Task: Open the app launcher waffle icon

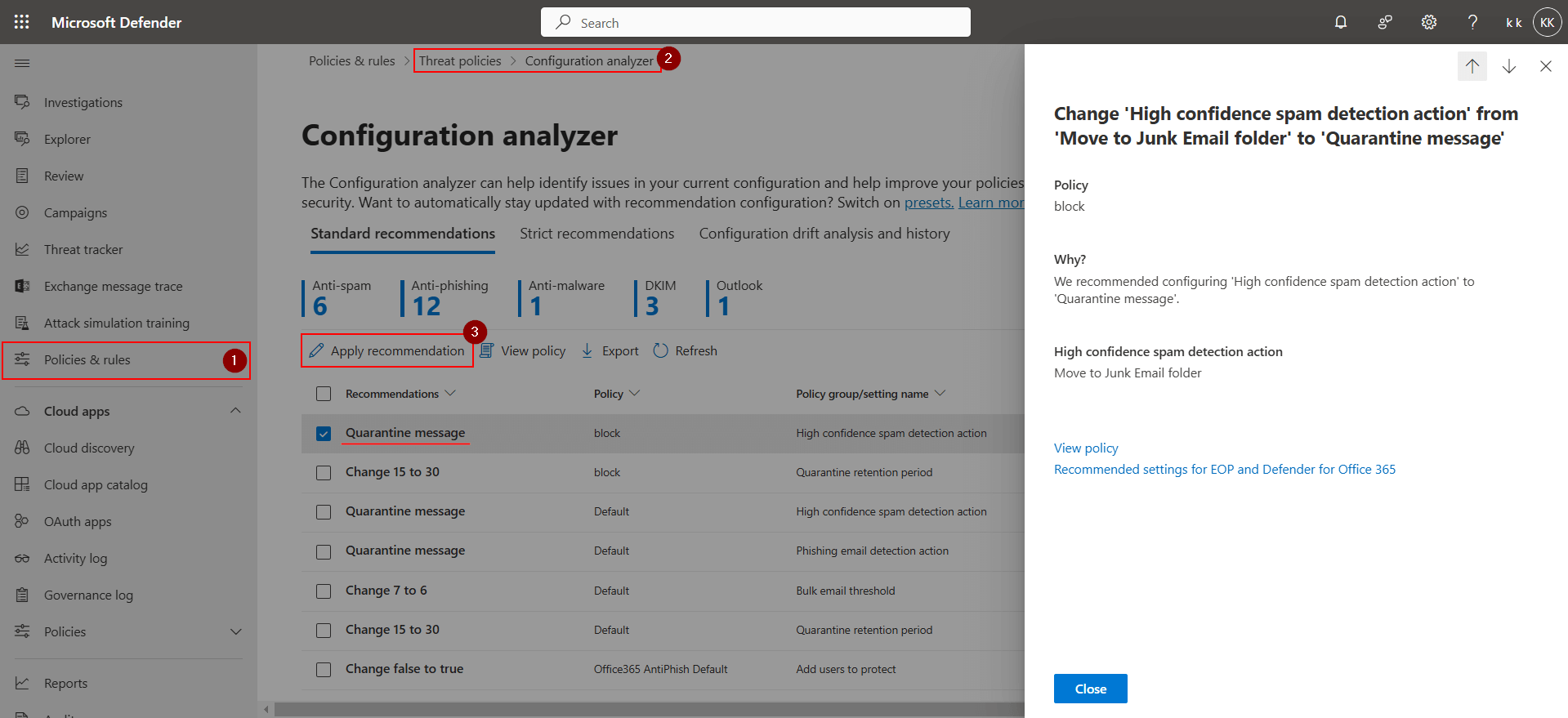Action: tap(22, 22)
